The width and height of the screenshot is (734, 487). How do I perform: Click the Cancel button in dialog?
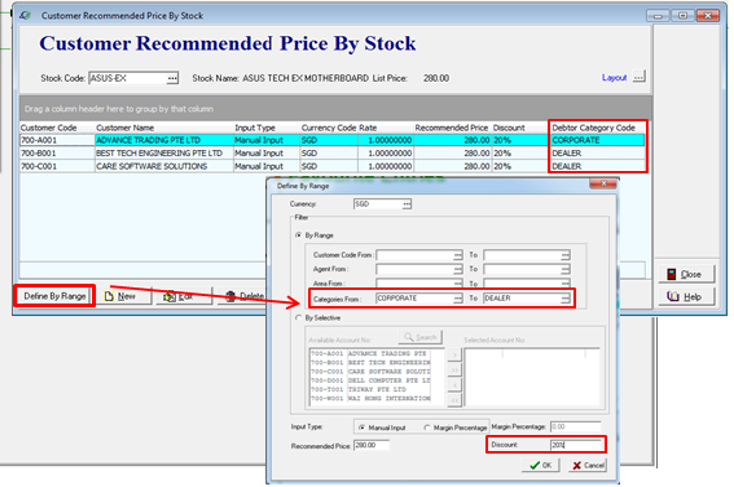coord(588,465)
